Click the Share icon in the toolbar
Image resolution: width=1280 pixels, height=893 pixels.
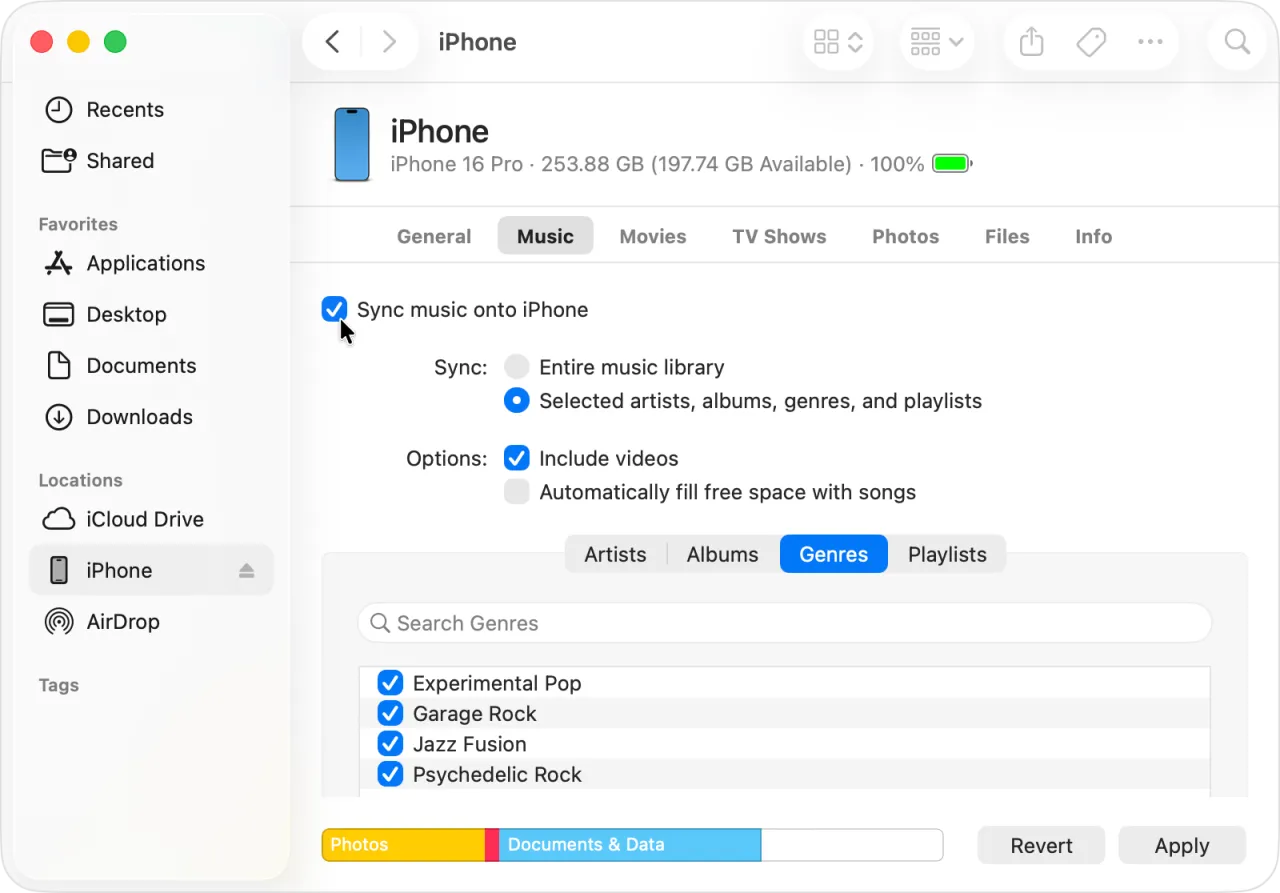click(1030, 42)
